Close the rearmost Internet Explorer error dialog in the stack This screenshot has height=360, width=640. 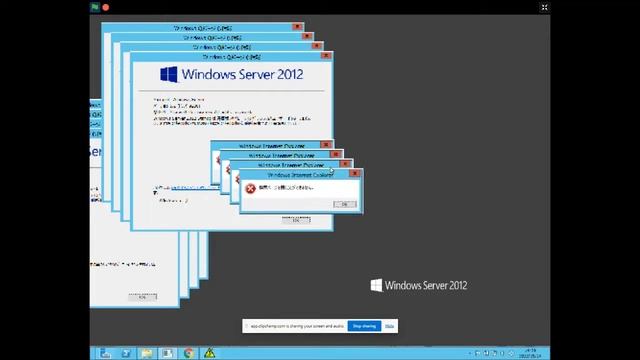click(326, 144)
